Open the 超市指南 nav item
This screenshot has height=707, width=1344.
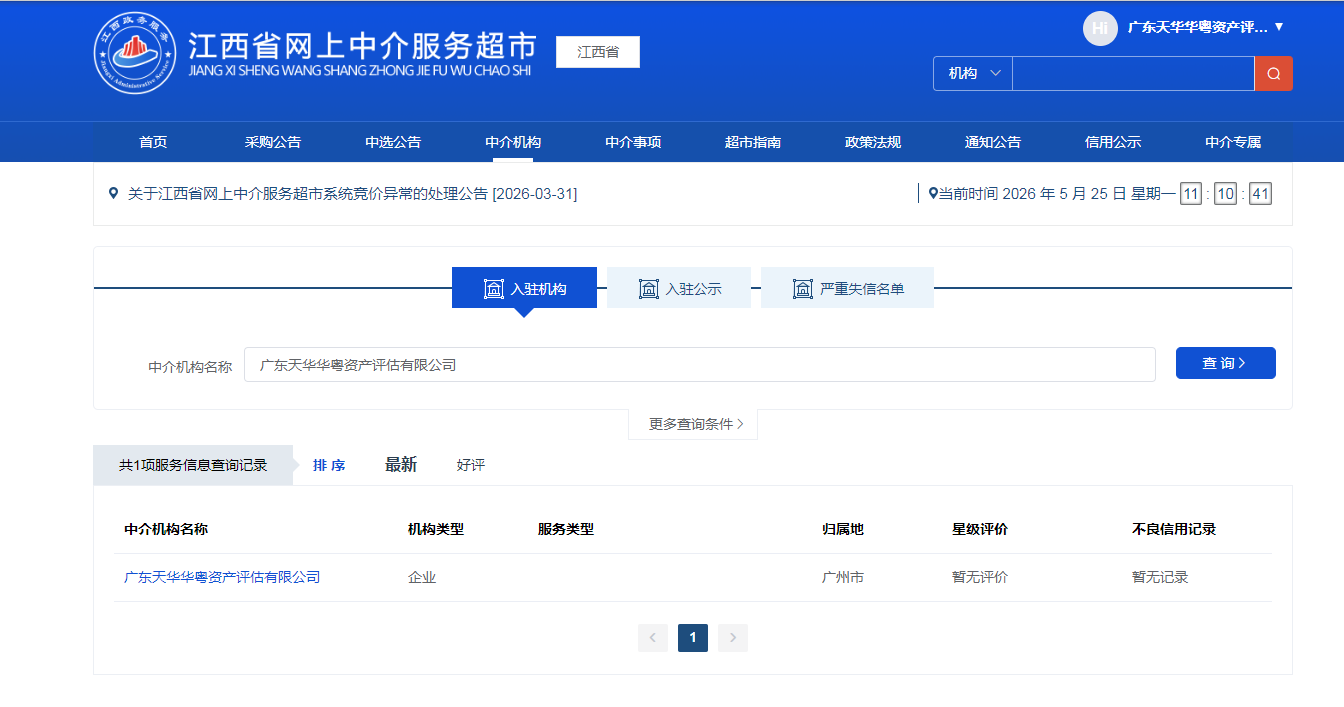(753, 142)
